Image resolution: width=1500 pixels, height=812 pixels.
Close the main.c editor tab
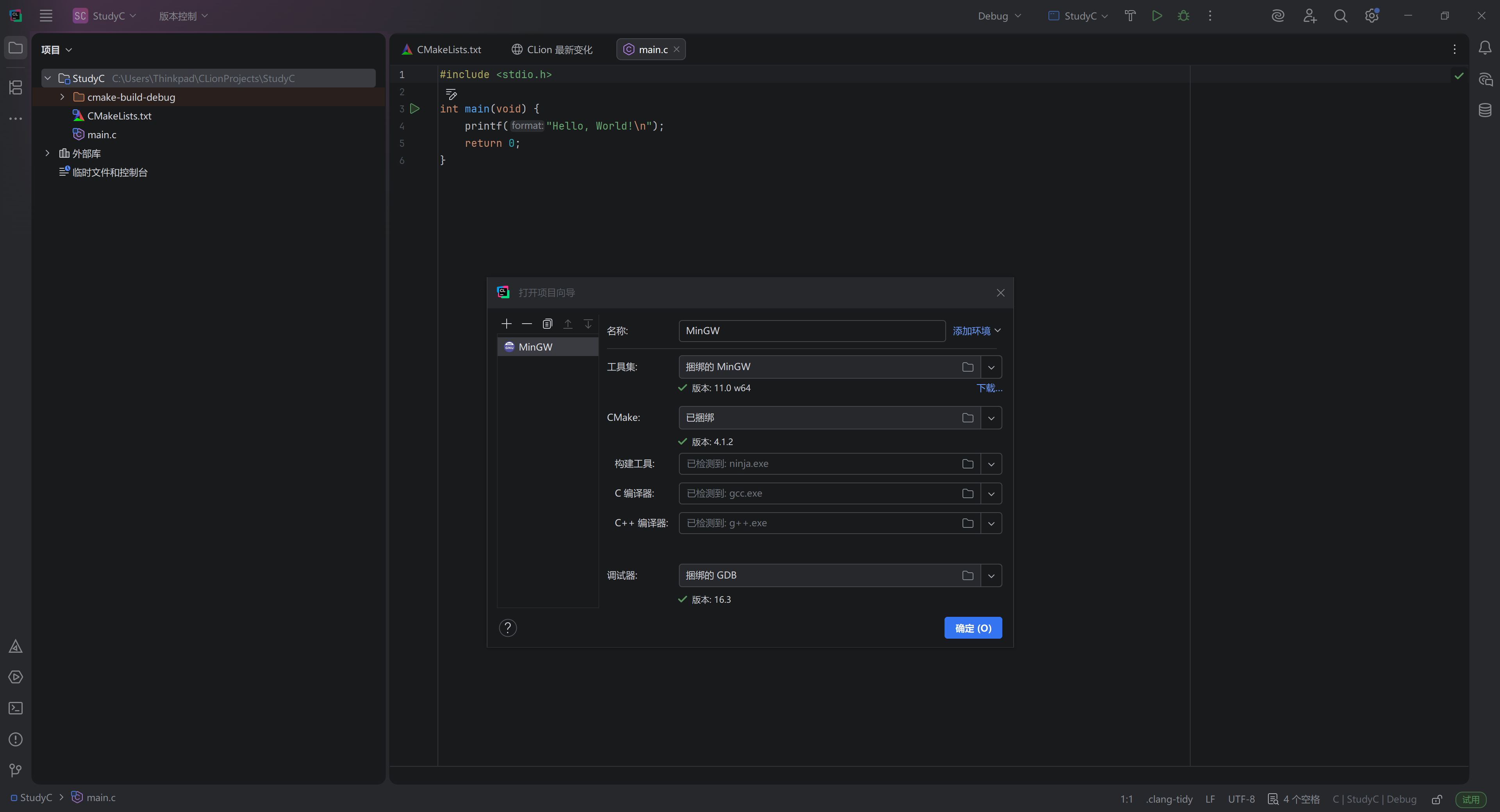point(677,50)
